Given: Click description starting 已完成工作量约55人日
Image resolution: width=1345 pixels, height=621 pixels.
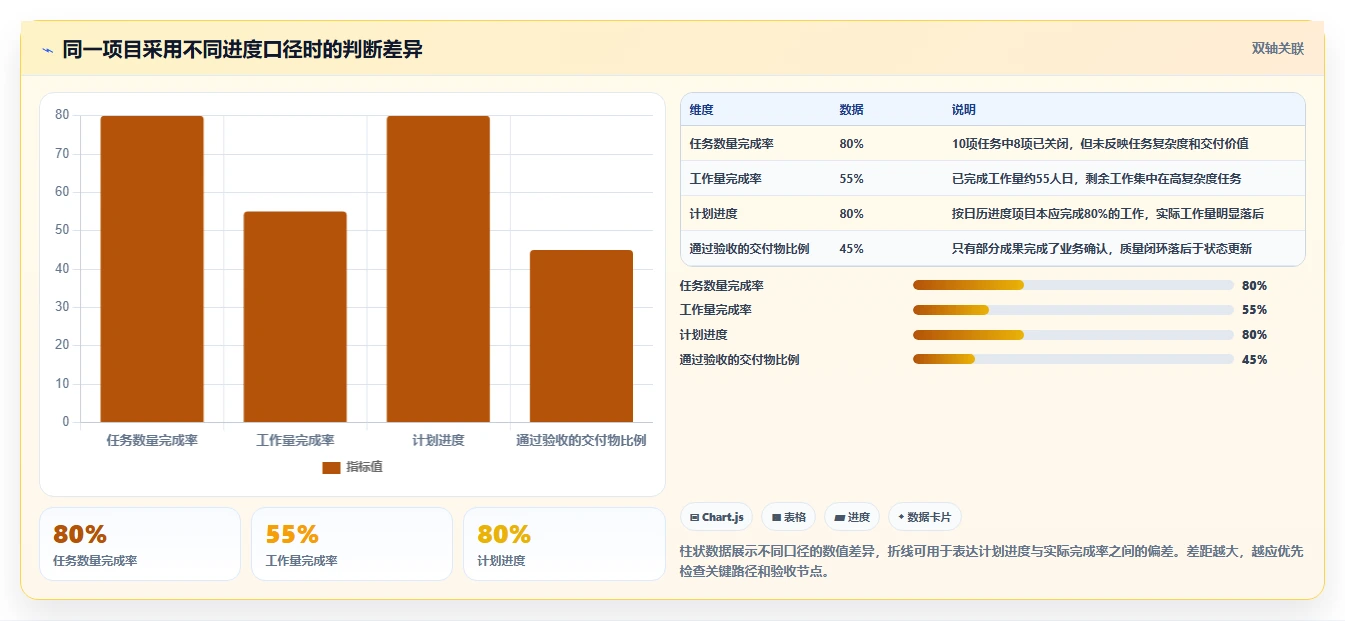Looking at the screenshot, I should [x=1097, y=179].
